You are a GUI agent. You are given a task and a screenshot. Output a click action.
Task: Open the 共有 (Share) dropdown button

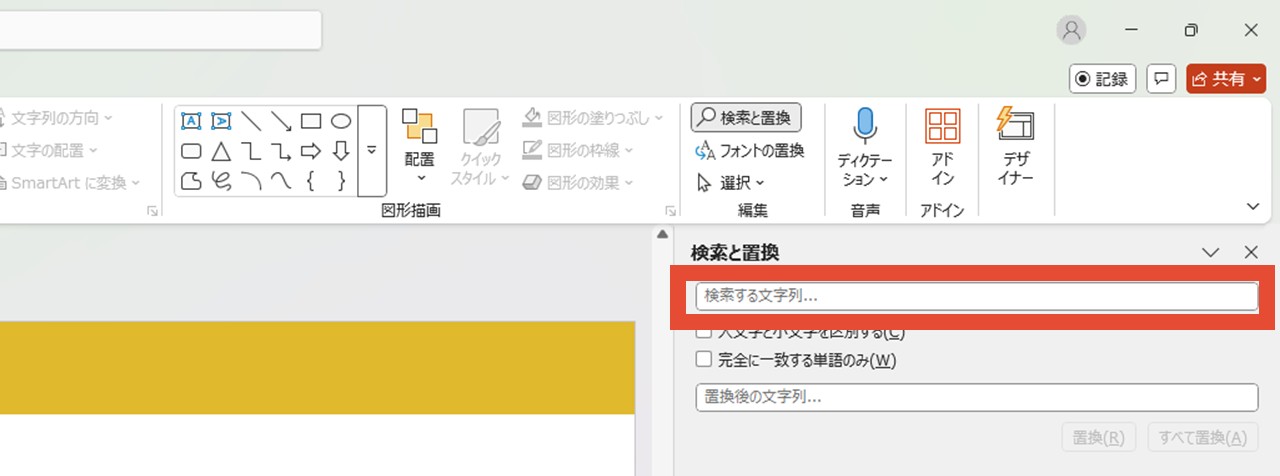(x=1226, y=79)
